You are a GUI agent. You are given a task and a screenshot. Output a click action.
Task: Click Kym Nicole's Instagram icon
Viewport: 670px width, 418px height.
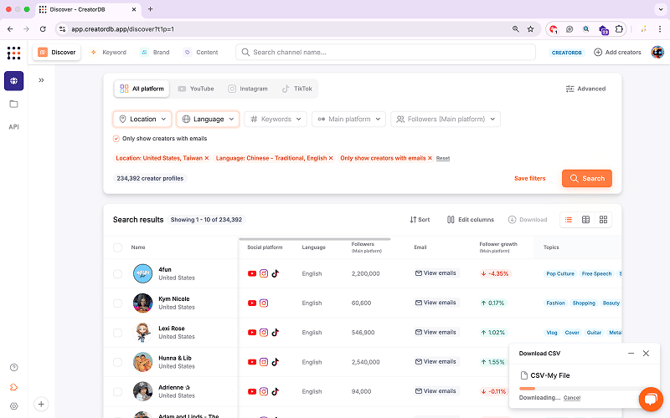pyautogui.click(x=264, y=303)
